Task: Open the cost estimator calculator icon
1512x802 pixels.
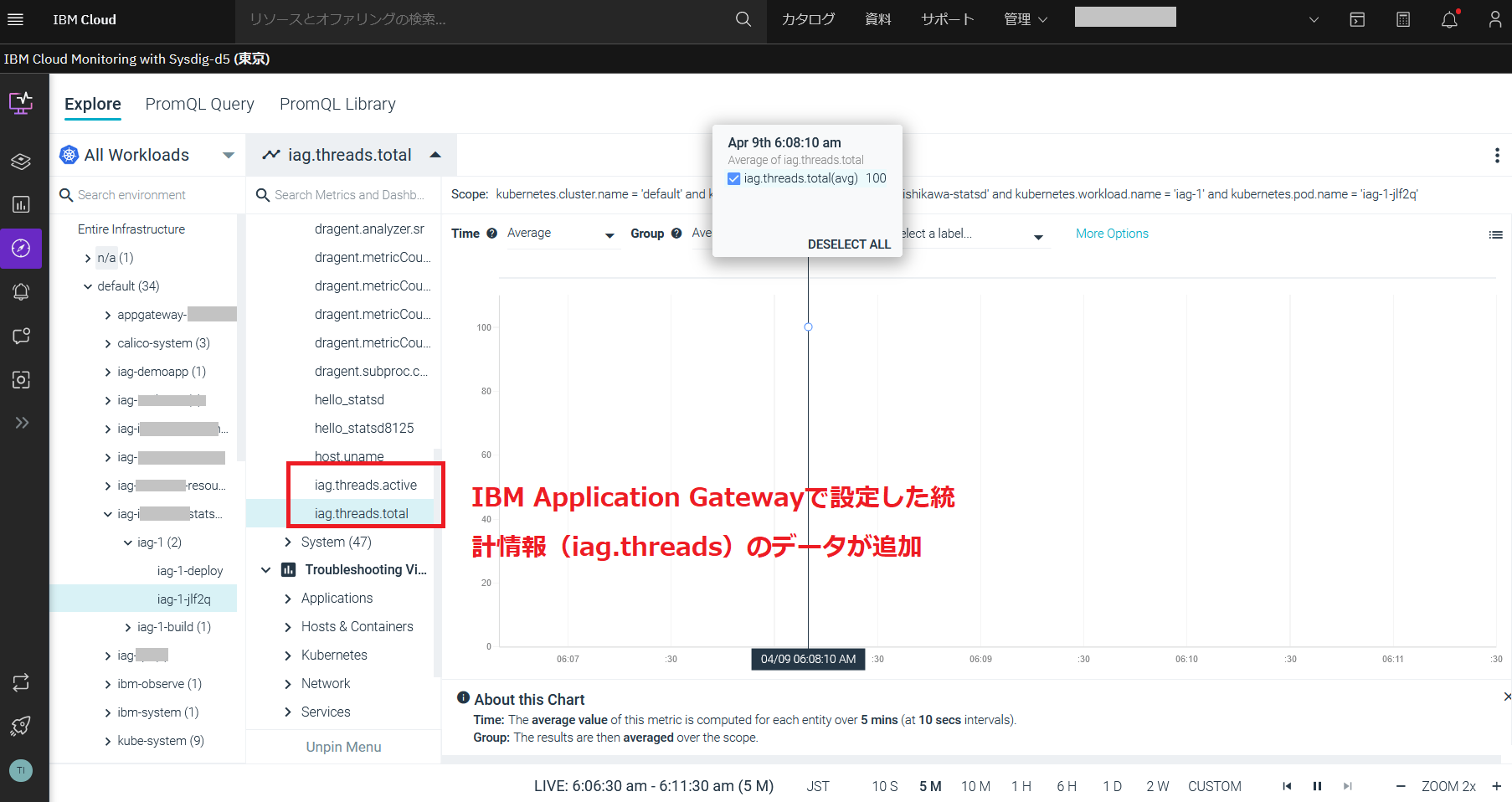Action: [1403, 19]
